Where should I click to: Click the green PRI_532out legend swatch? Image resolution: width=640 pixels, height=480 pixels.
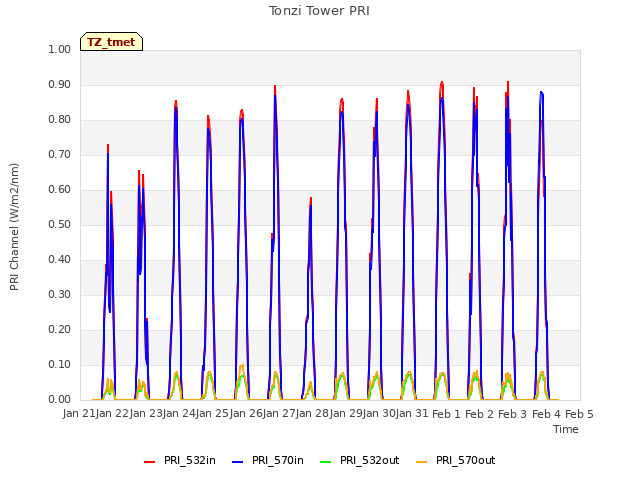click(326, 462)
